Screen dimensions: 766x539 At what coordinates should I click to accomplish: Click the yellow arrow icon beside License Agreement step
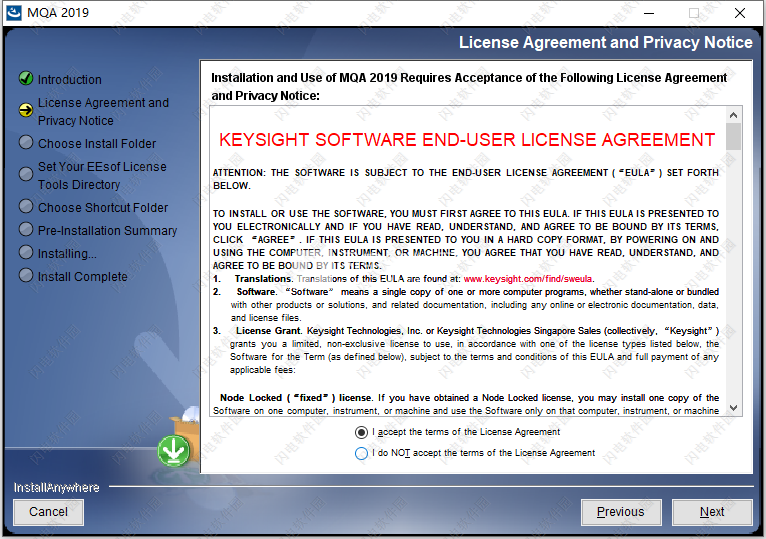[26, 110]
